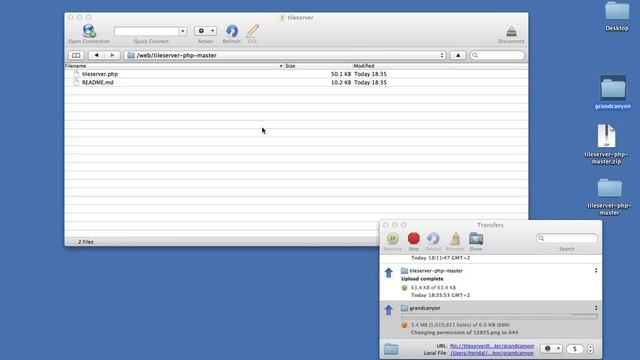Disconnect from the server

coord(511,34)
